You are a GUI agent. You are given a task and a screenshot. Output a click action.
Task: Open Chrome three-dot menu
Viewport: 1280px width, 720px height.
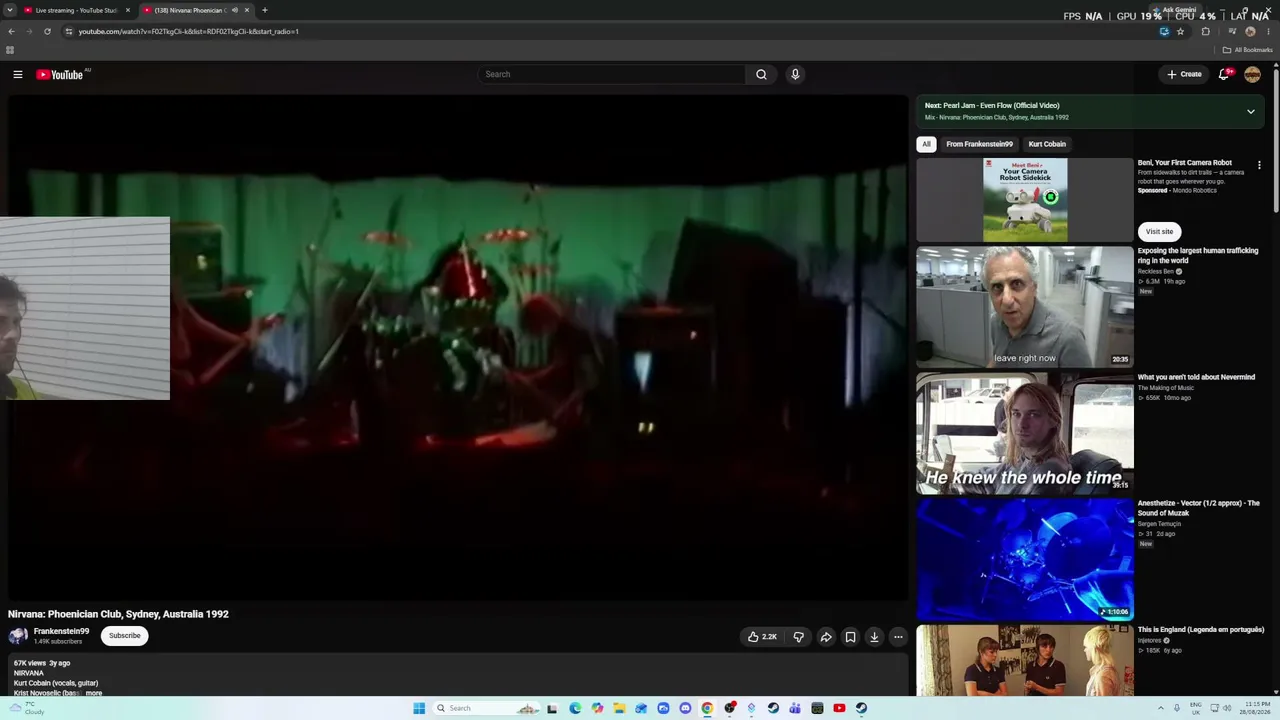coord(1268,31)
